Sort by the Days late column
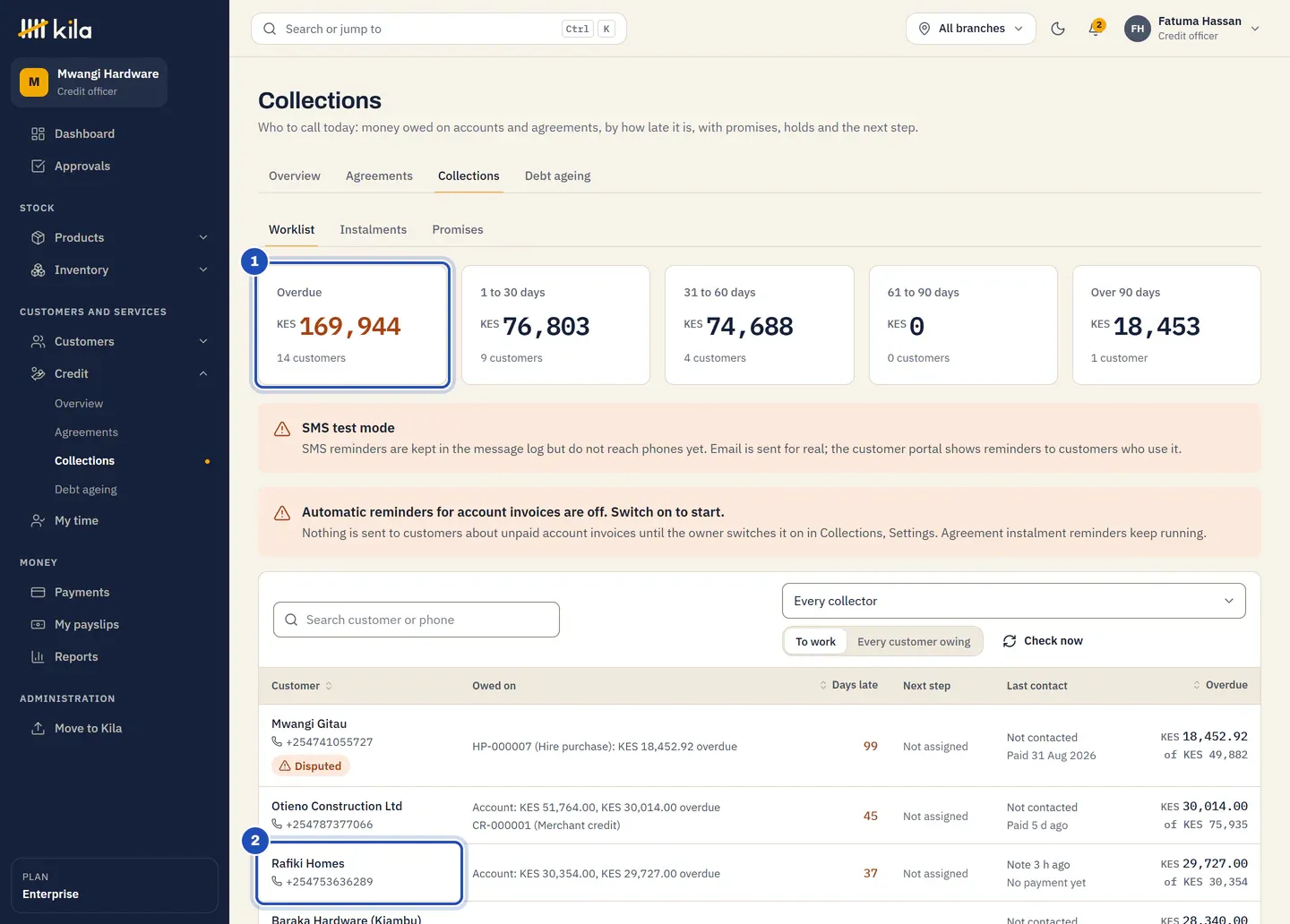Viewport: 1290px width, 924px height. pyautogui.click(x=848, y=685)
